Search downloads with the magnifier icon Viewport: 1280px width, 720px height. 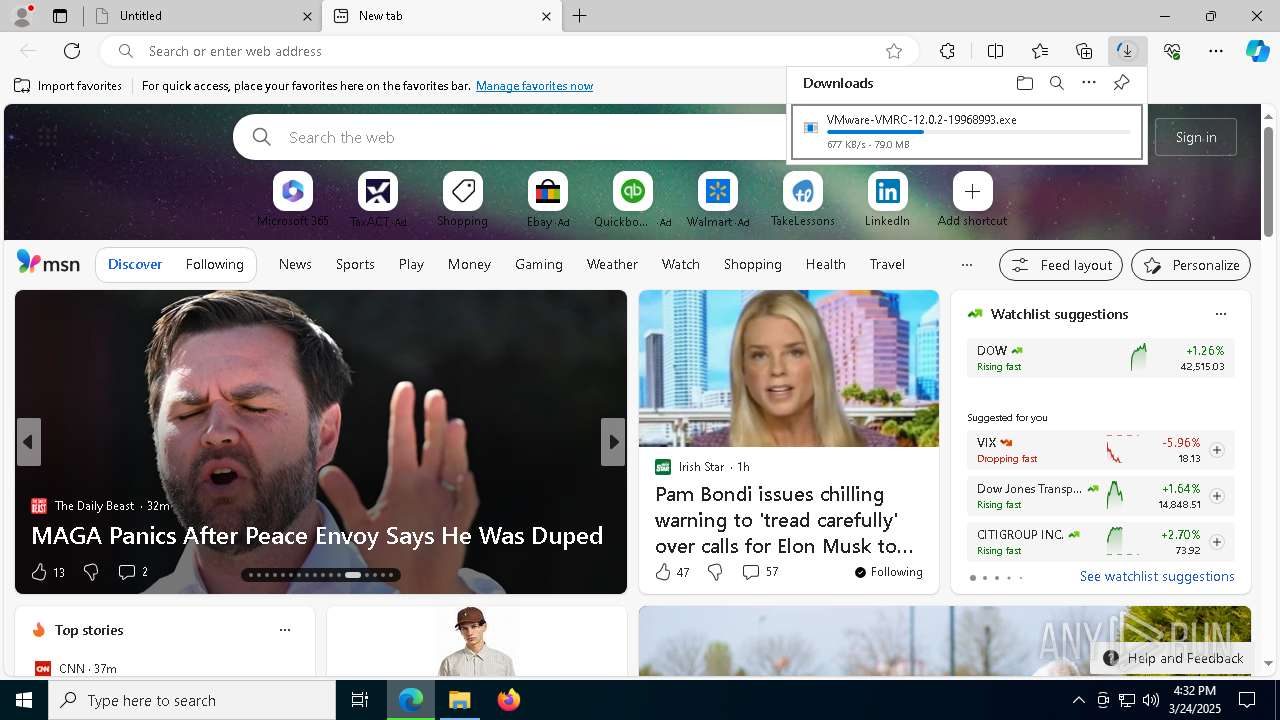pos(1056,83)
